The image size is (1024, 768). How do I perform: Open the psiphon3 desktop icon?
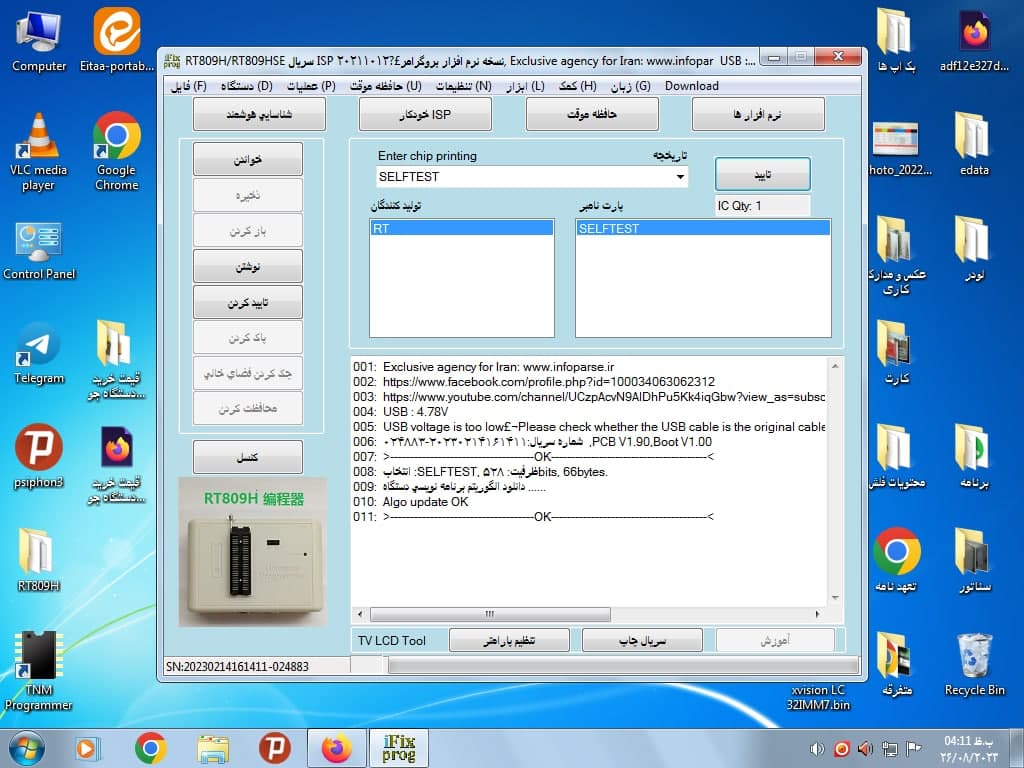point(39,456)
